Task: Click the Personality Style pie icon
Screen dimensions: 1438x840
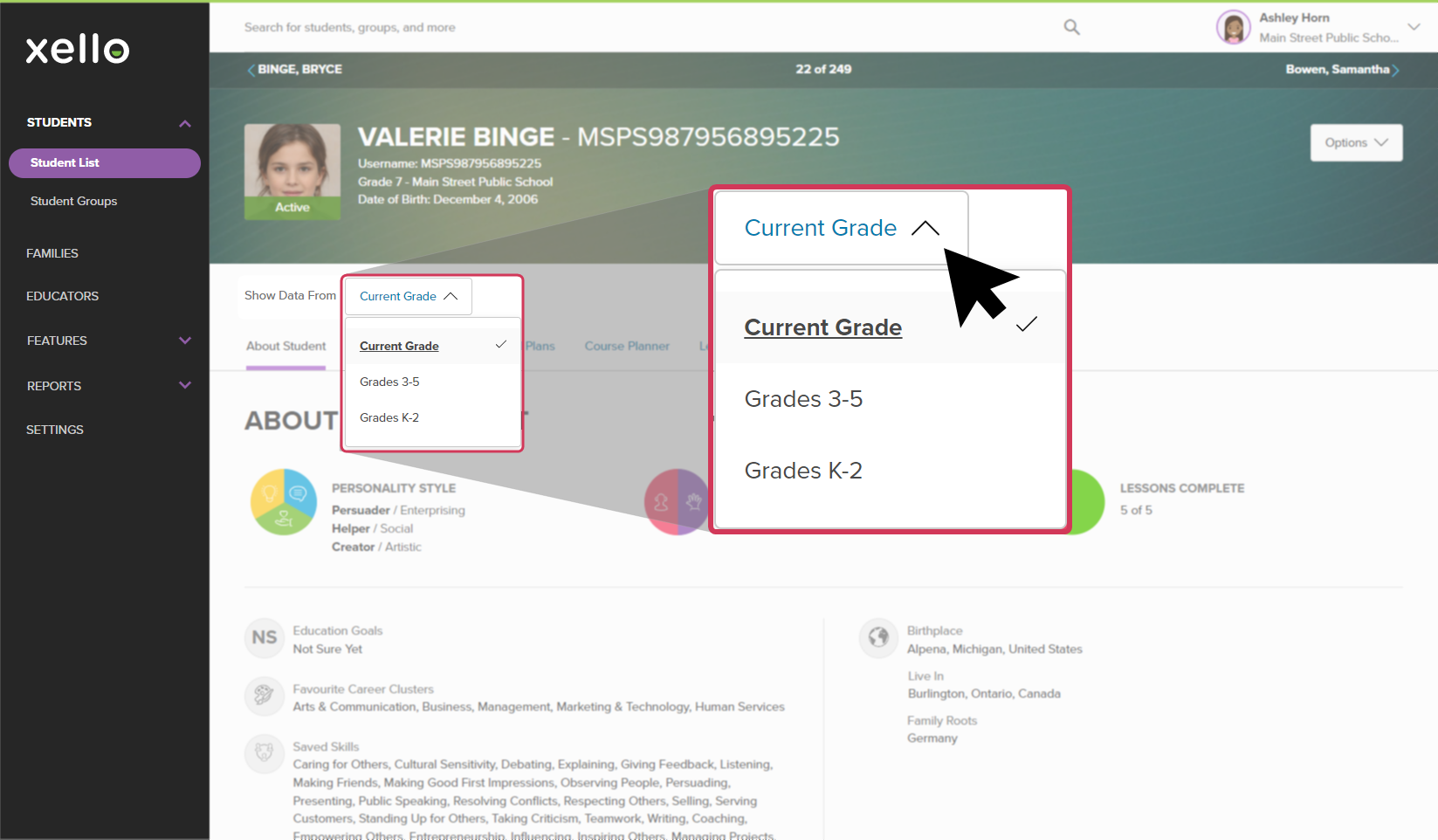Action: (284, 502)
